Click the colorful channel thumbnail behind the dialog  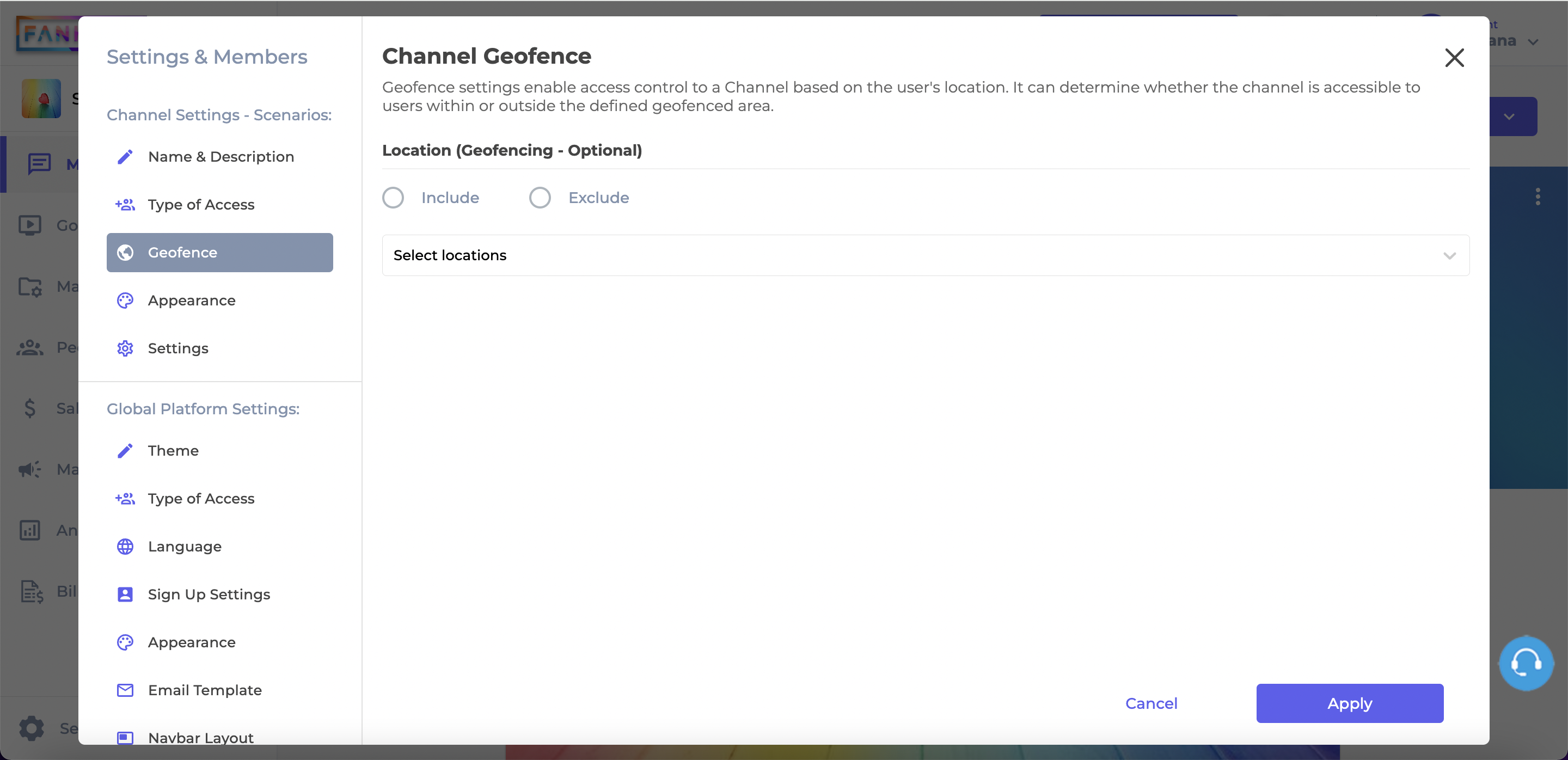point(41,99)
